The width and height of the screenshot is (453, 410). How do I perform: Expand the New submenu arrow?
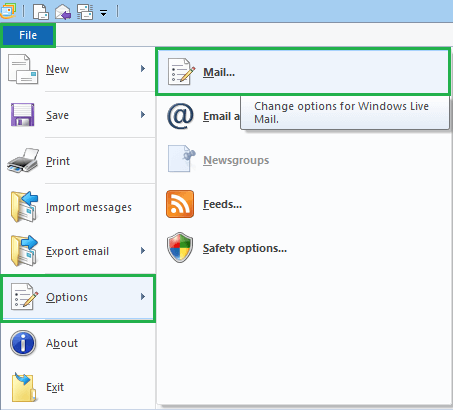143,69
